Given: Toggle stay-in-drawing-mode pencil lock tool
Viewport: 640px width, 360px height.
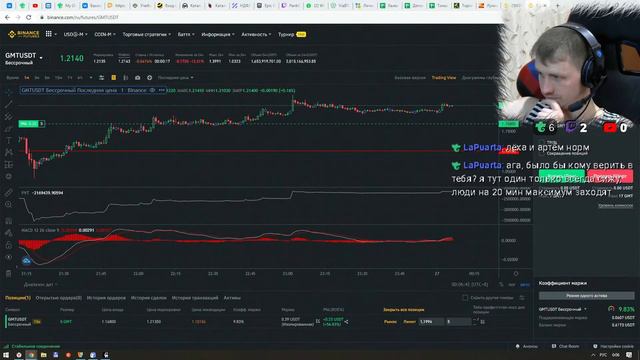Looking at the screenshot, I should point(9,233).
